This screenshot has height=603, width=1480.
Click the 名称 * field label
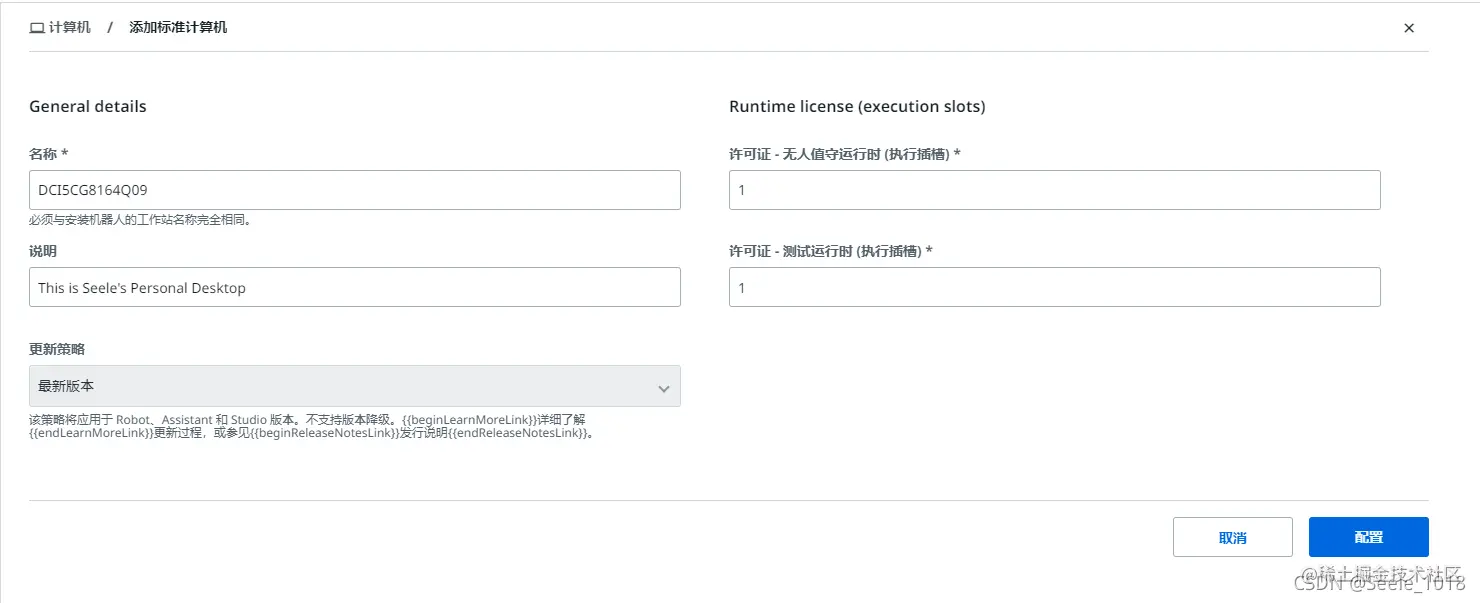click(49, 154)
